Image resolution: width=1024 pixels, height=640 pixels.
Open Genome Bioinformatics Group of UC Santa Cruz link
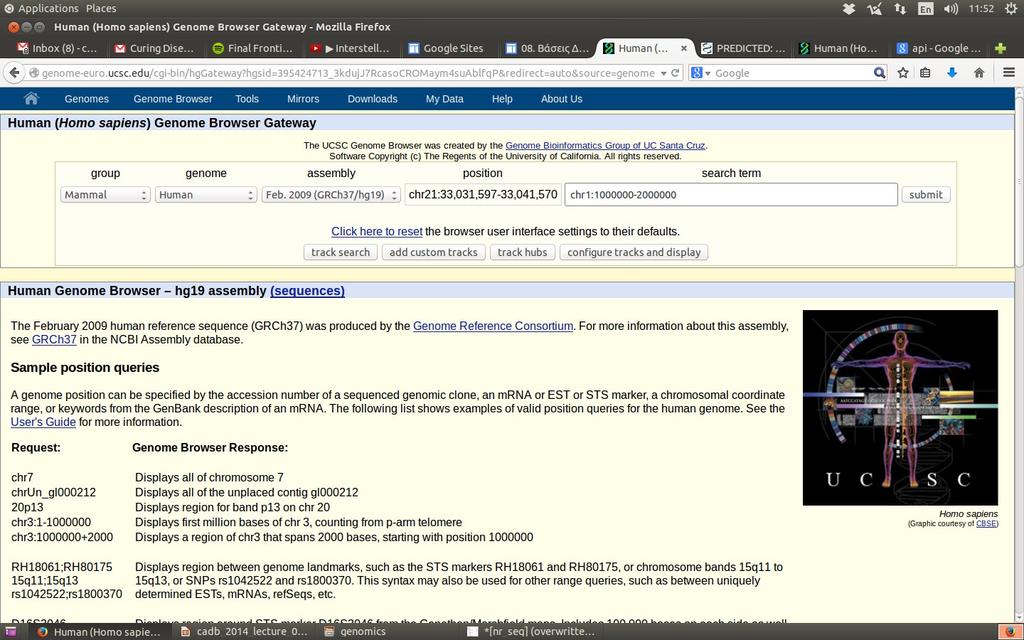[605, 146]
